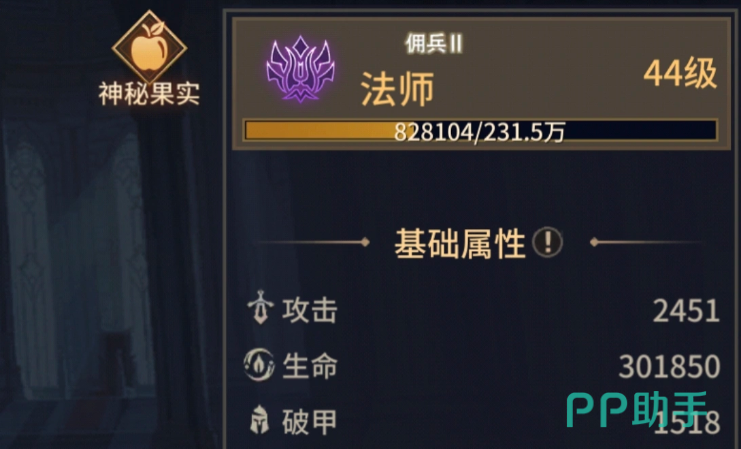Click the flame icon beside 生命
741x449 pixels.
(x=259, y=365)
